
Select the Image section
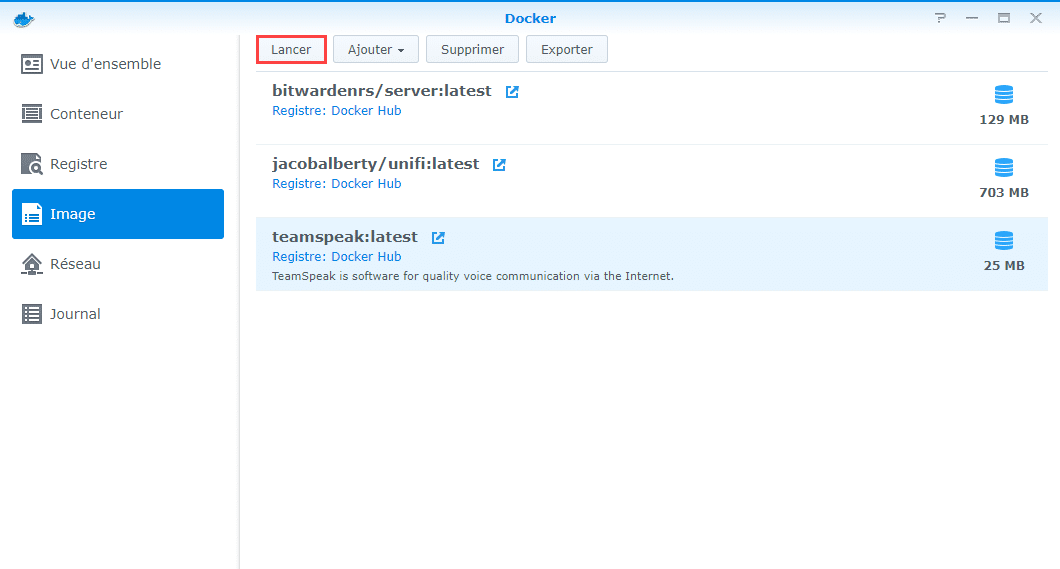pos(118,214)
